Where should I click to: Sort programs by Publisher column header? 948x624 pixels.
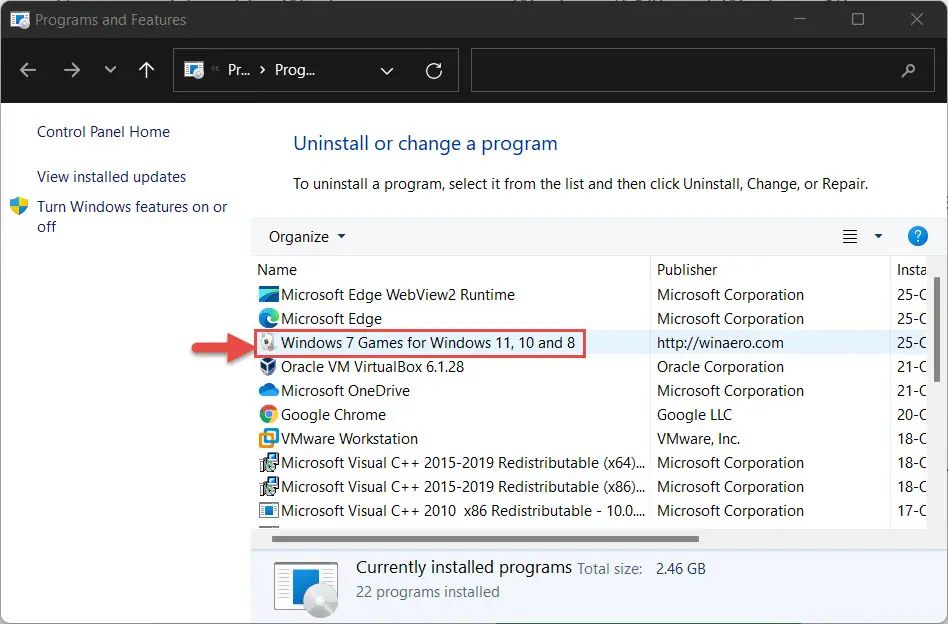click(687, 270)
